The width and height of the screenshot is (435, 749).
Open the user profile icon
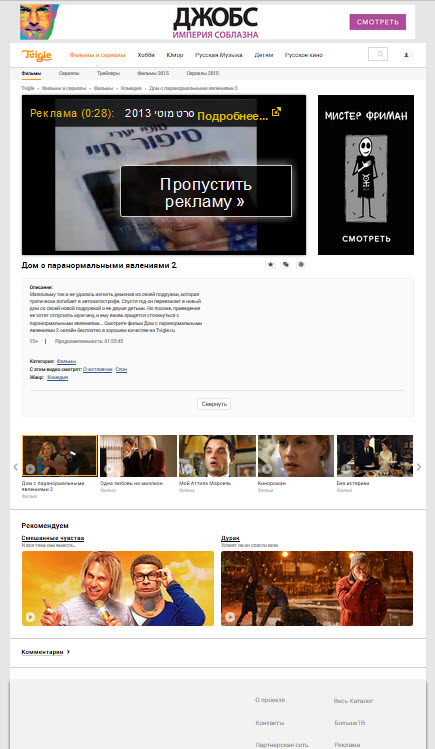click(406, 55)
